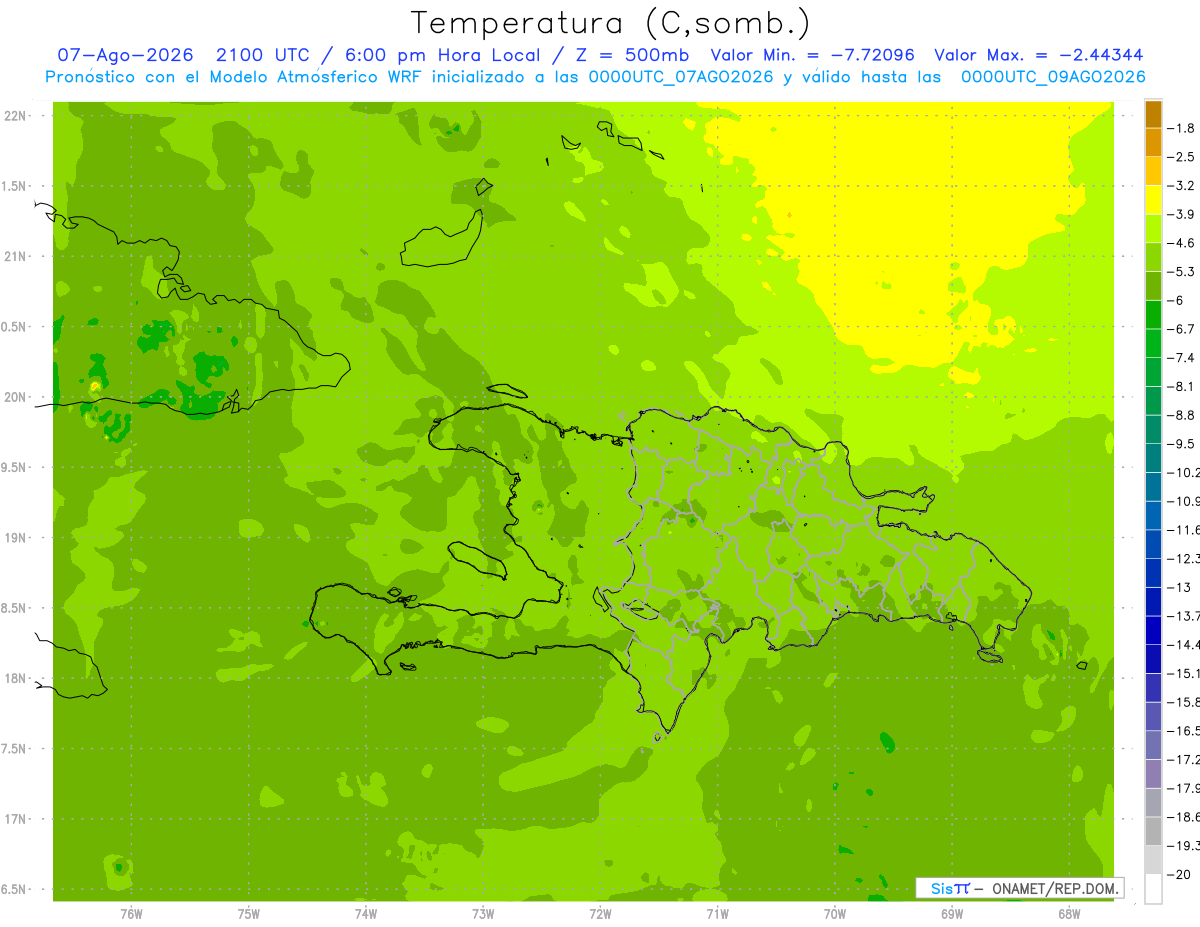Click "Valor Min. = -7.72096"
Screen dimensions: 1200x927
pos(812,55)
